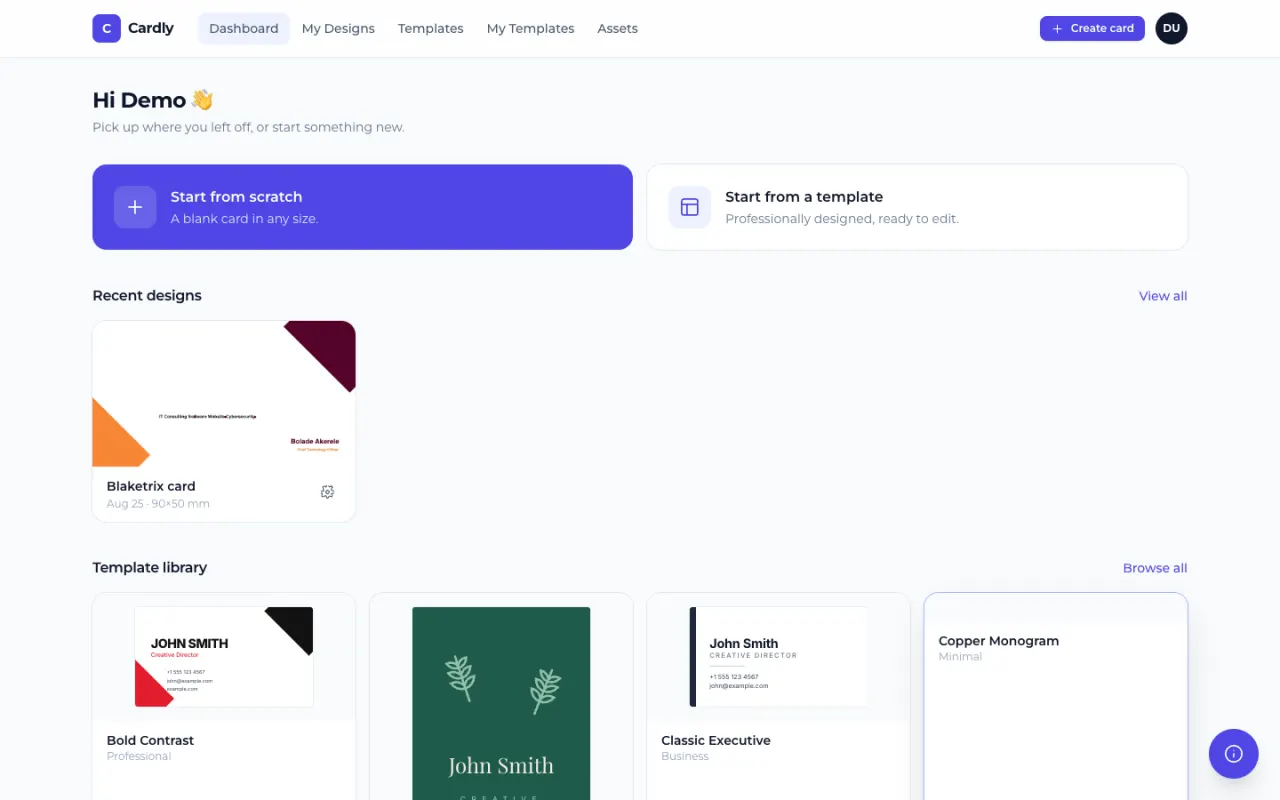Screen dimensions: 1280x800
Task: Click the Create card button
Action: 1092,28
